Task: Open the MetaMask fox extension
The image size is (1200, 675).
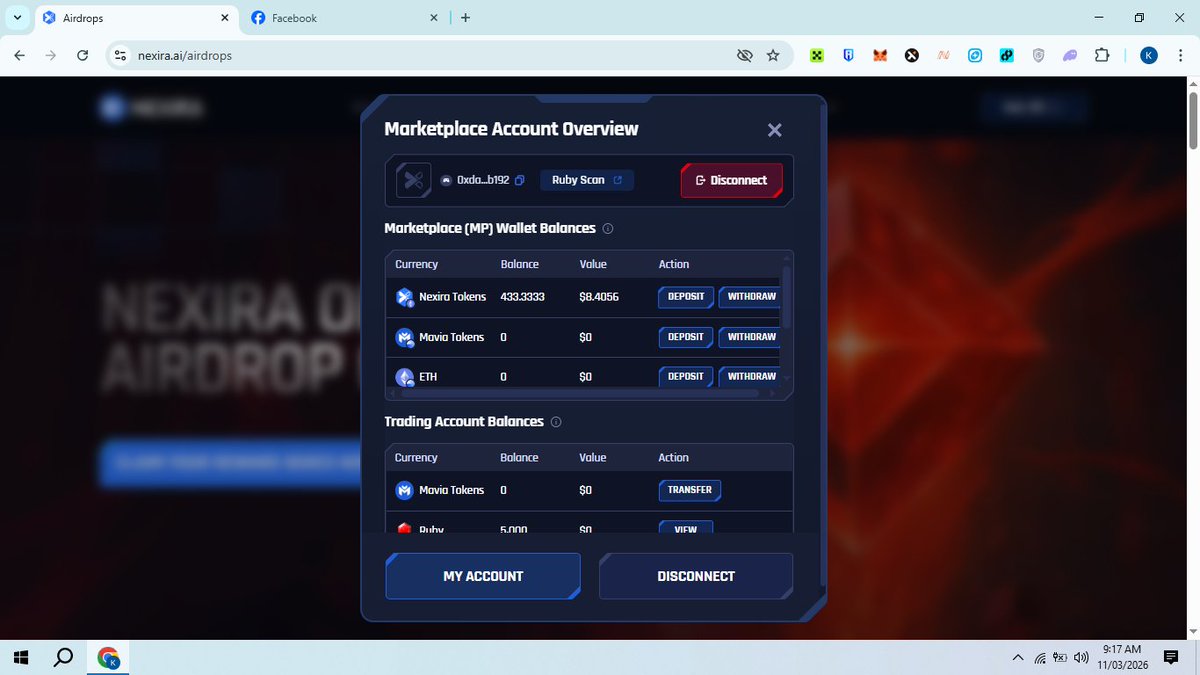Action: 880,56
